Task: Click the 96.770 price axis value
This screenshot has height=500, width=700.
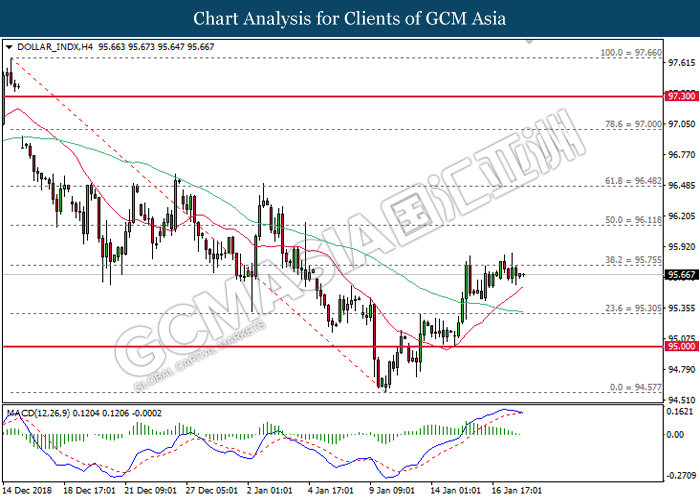Action: [681, 155]
